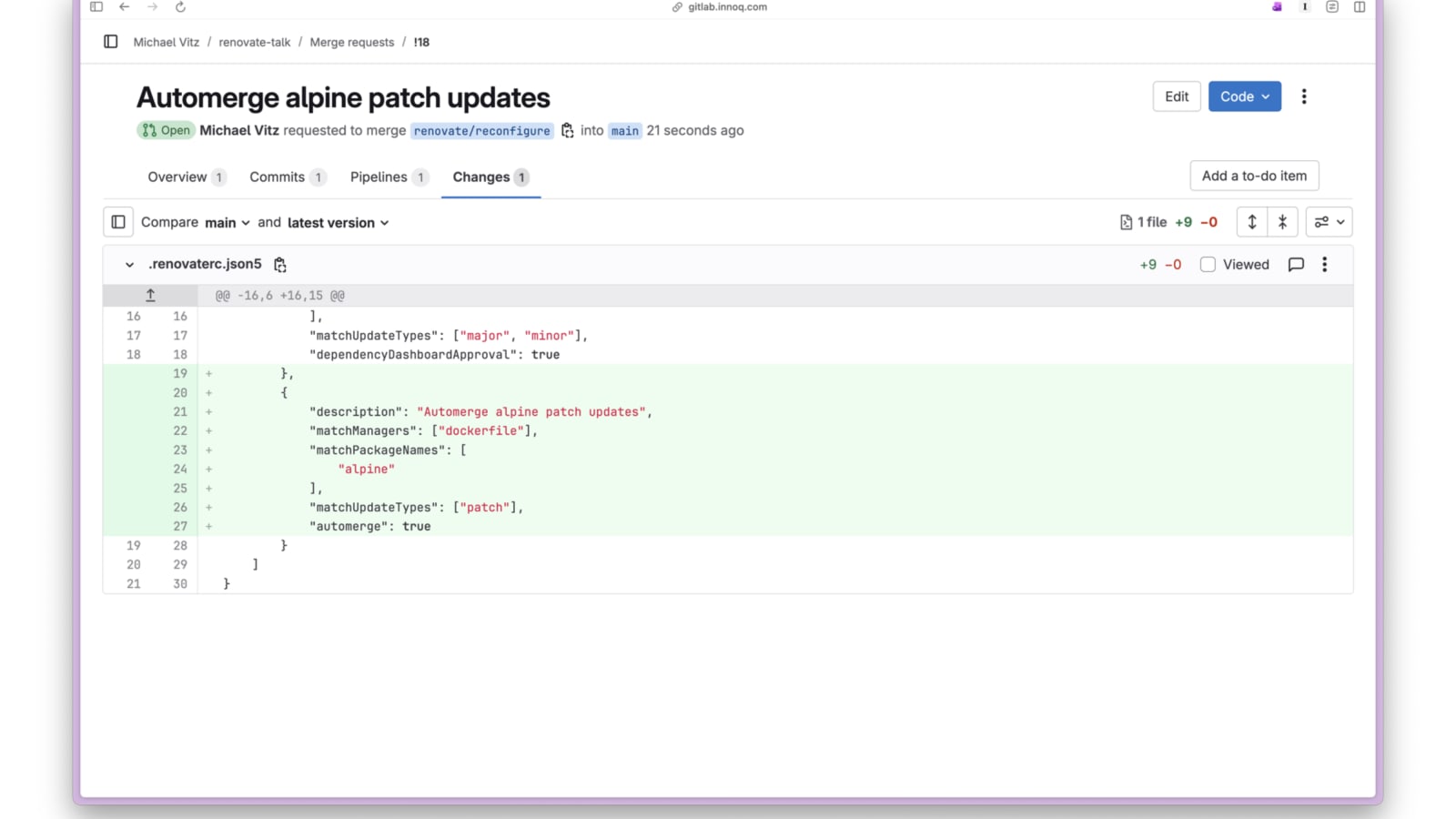Reload the page

180,7
